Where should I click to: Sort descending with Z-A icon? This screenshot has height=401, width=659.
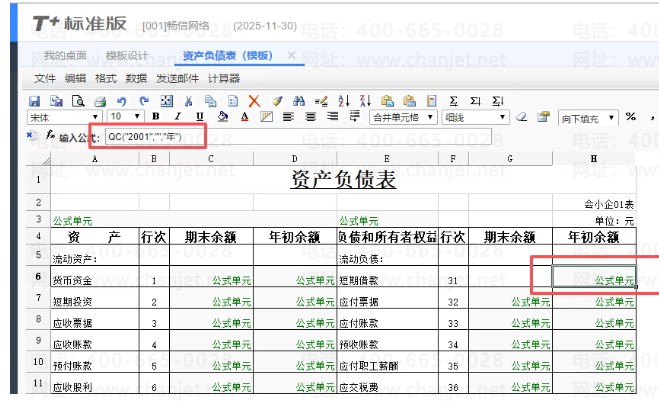pyautogui.click(x=365, y=101)
